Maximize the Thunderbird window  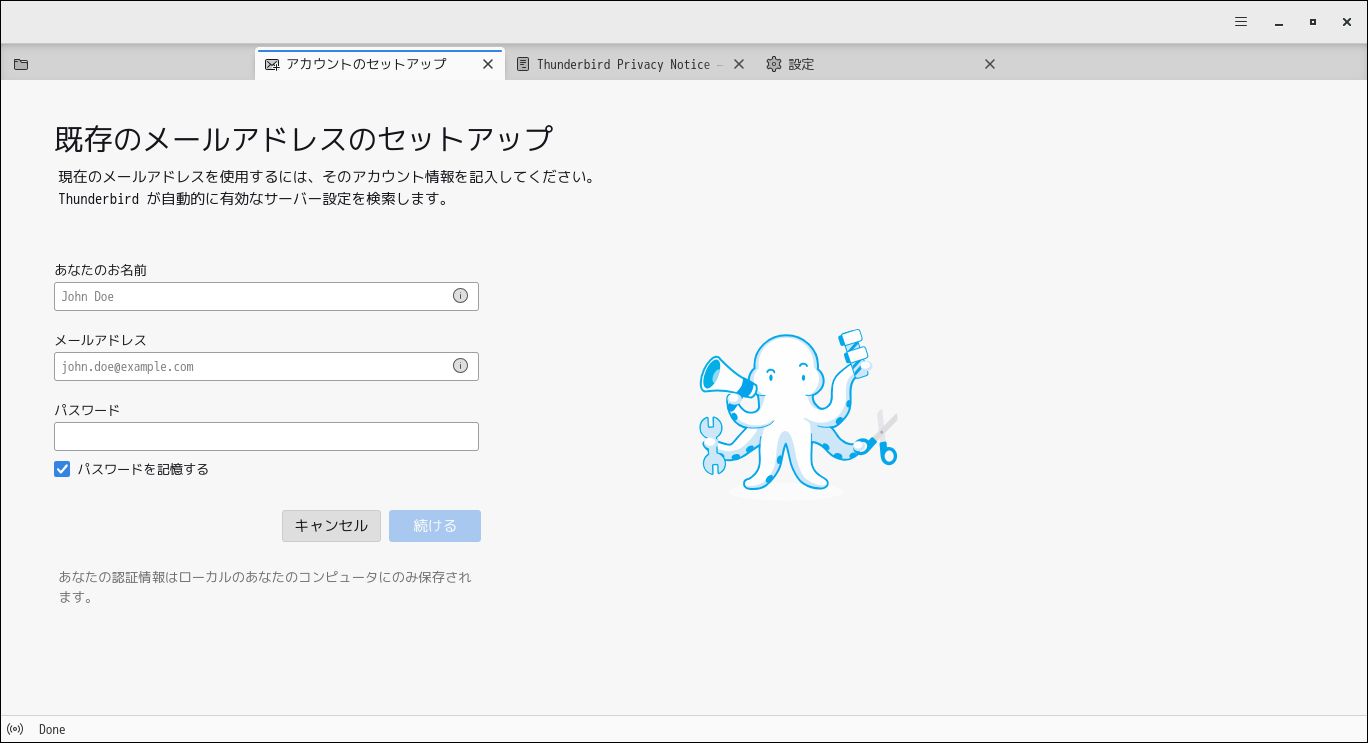[x=1313, y=22]
